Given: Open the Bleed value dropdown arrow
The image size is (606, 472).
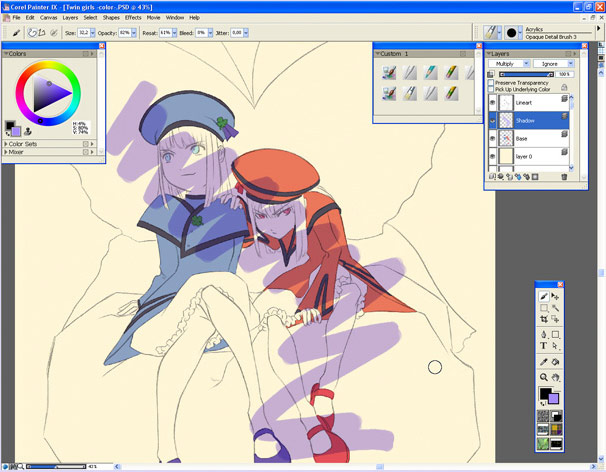Looking at the screenshot, I should click(x=210, y=33).
